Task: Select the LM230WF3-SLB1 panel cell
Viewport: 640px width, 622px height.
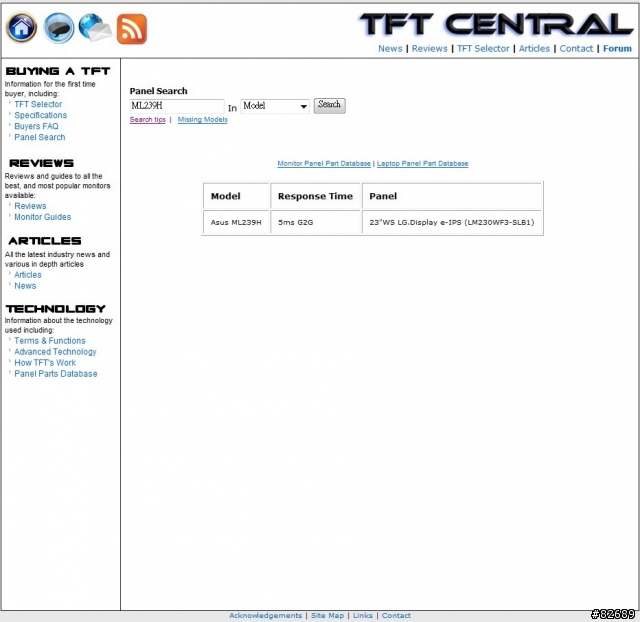Action: point(452,222)
